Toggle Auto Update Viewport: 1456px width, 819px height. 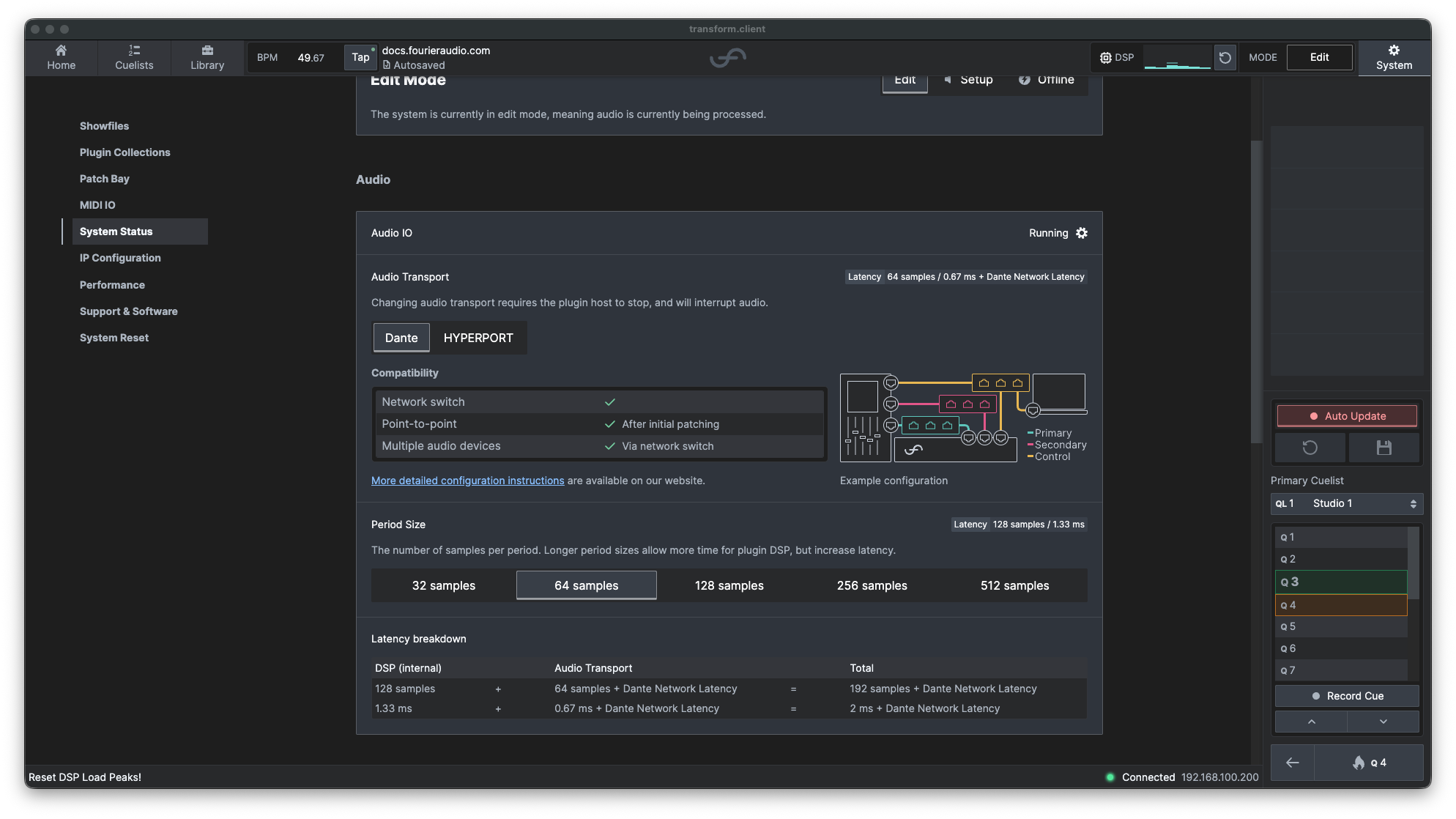coord(1346,416)
